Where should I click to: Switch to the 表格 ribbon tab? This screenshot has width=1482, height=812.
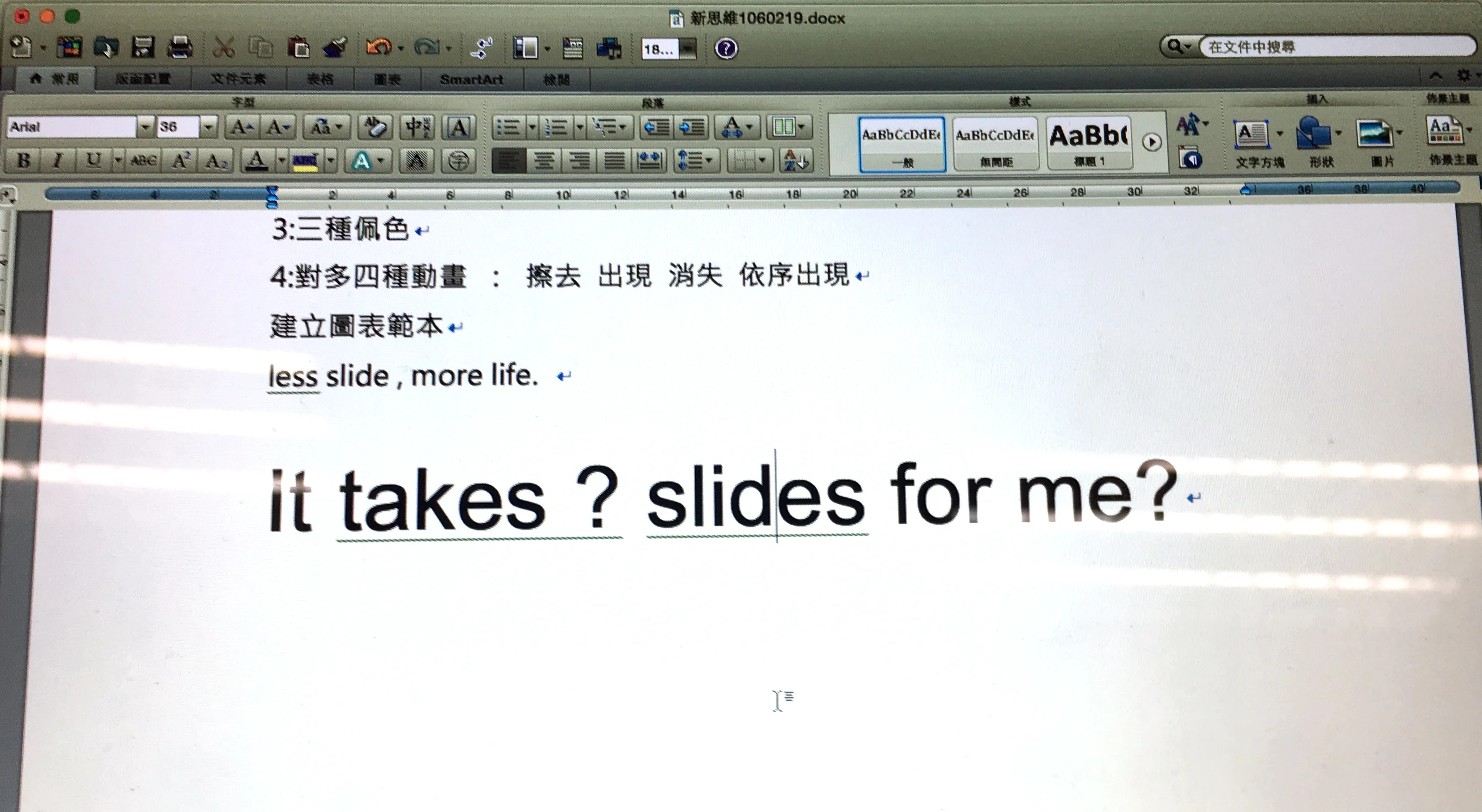coord(320,79)
